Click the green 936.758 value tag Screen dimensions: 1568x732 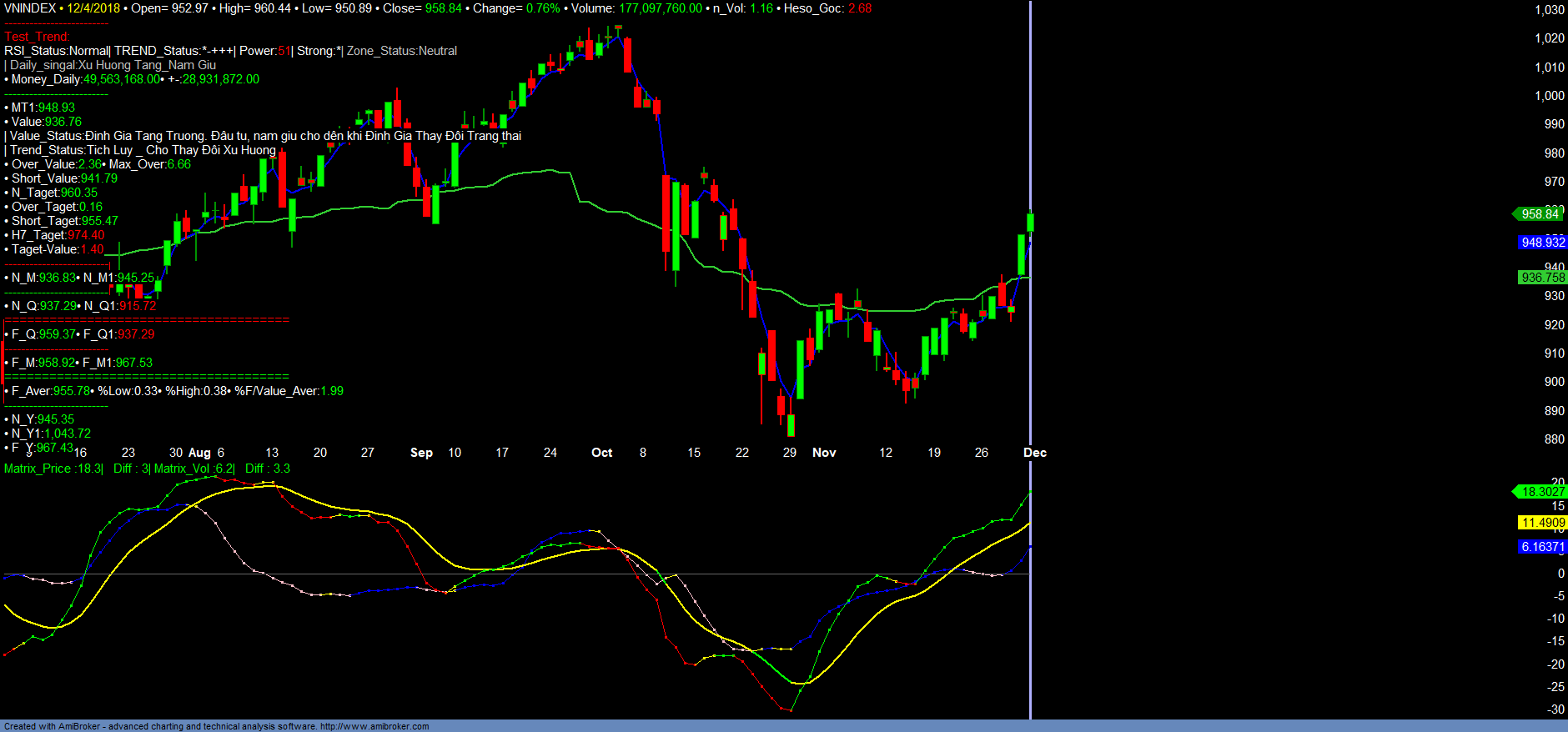pyautogui.click(x=1542, y=278)
